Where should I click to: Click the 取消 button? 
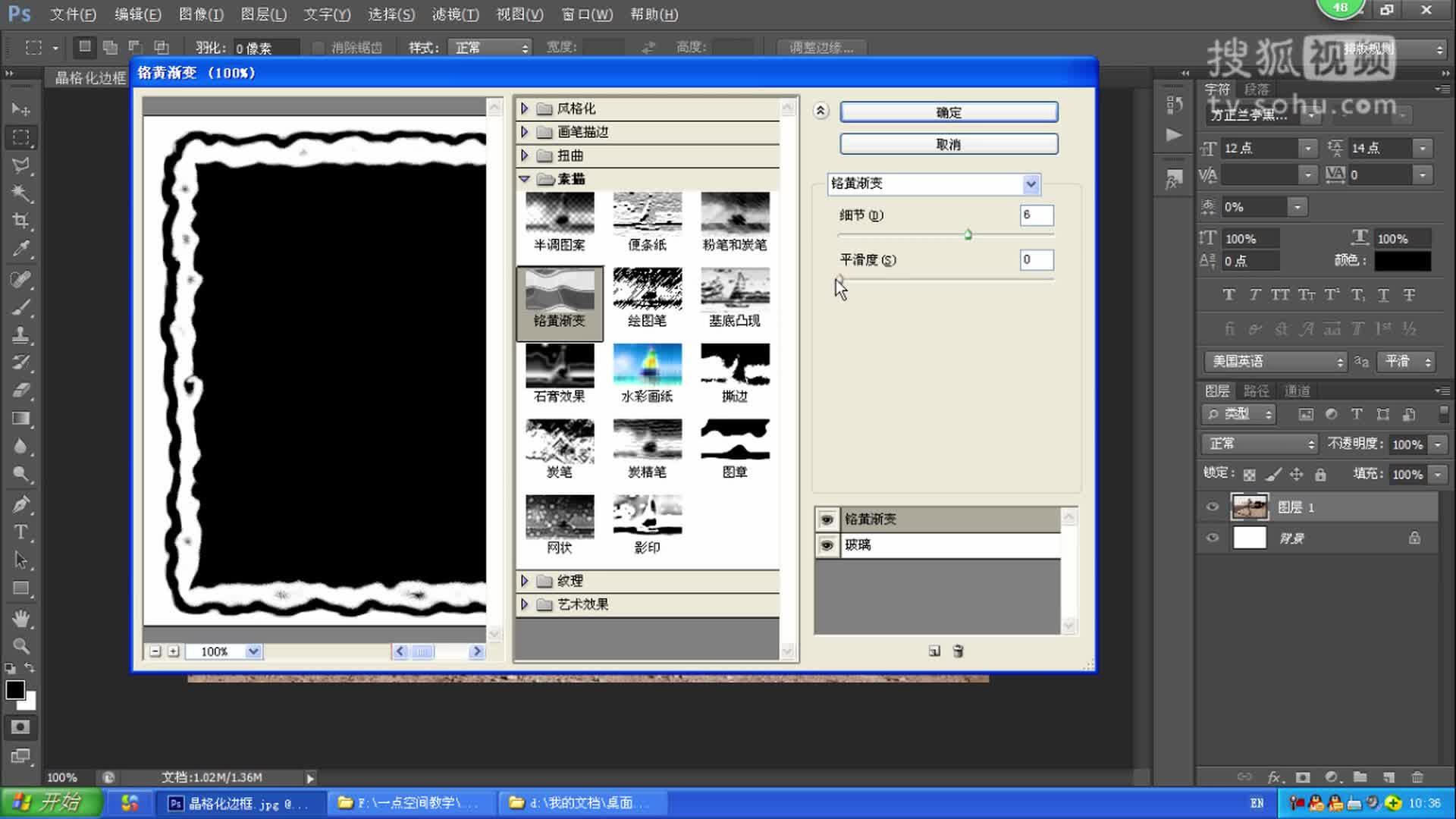949,144
